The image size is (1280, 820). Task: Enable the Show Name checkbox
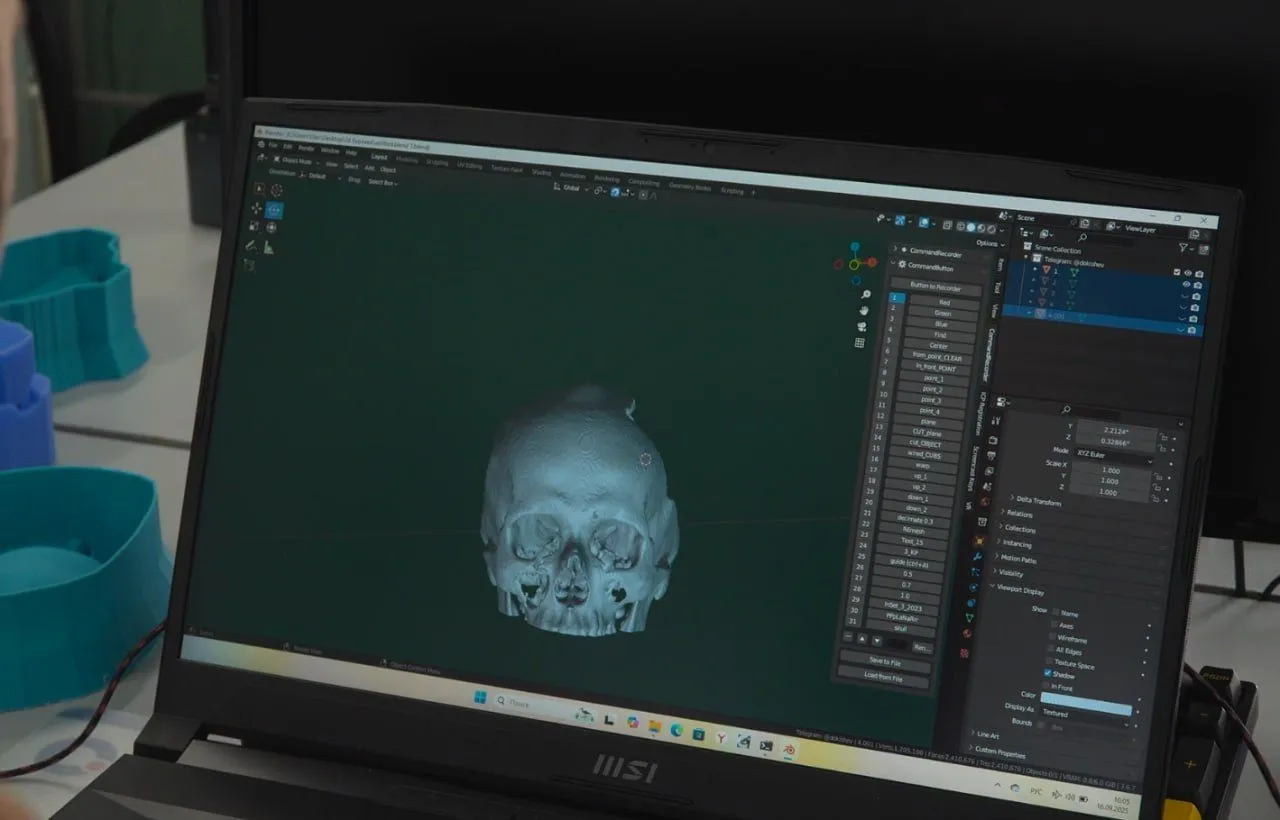pyautogui.click(x=1055, y=612)
